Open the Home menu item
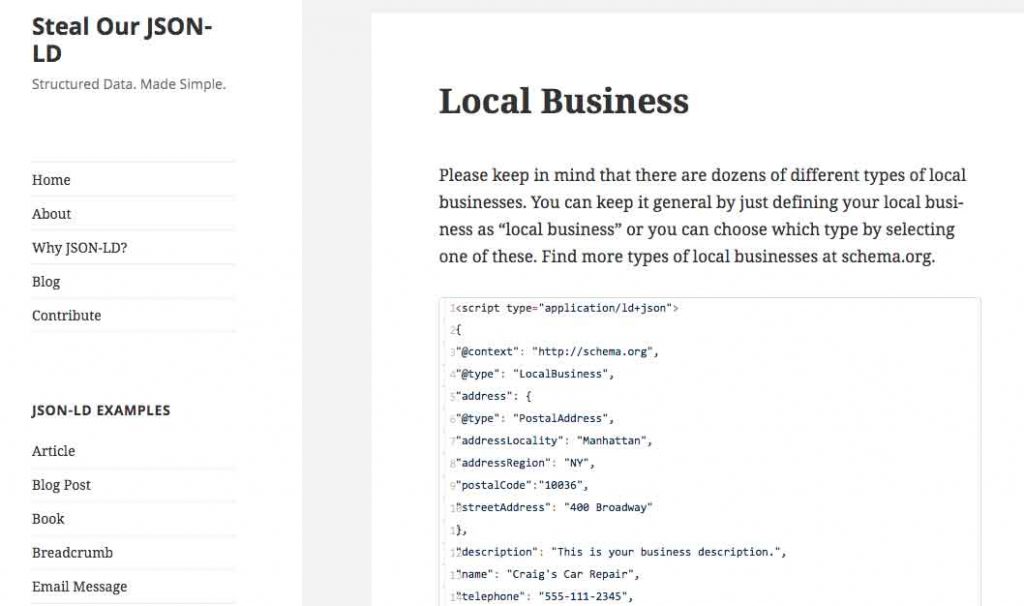 coord(51,180)
